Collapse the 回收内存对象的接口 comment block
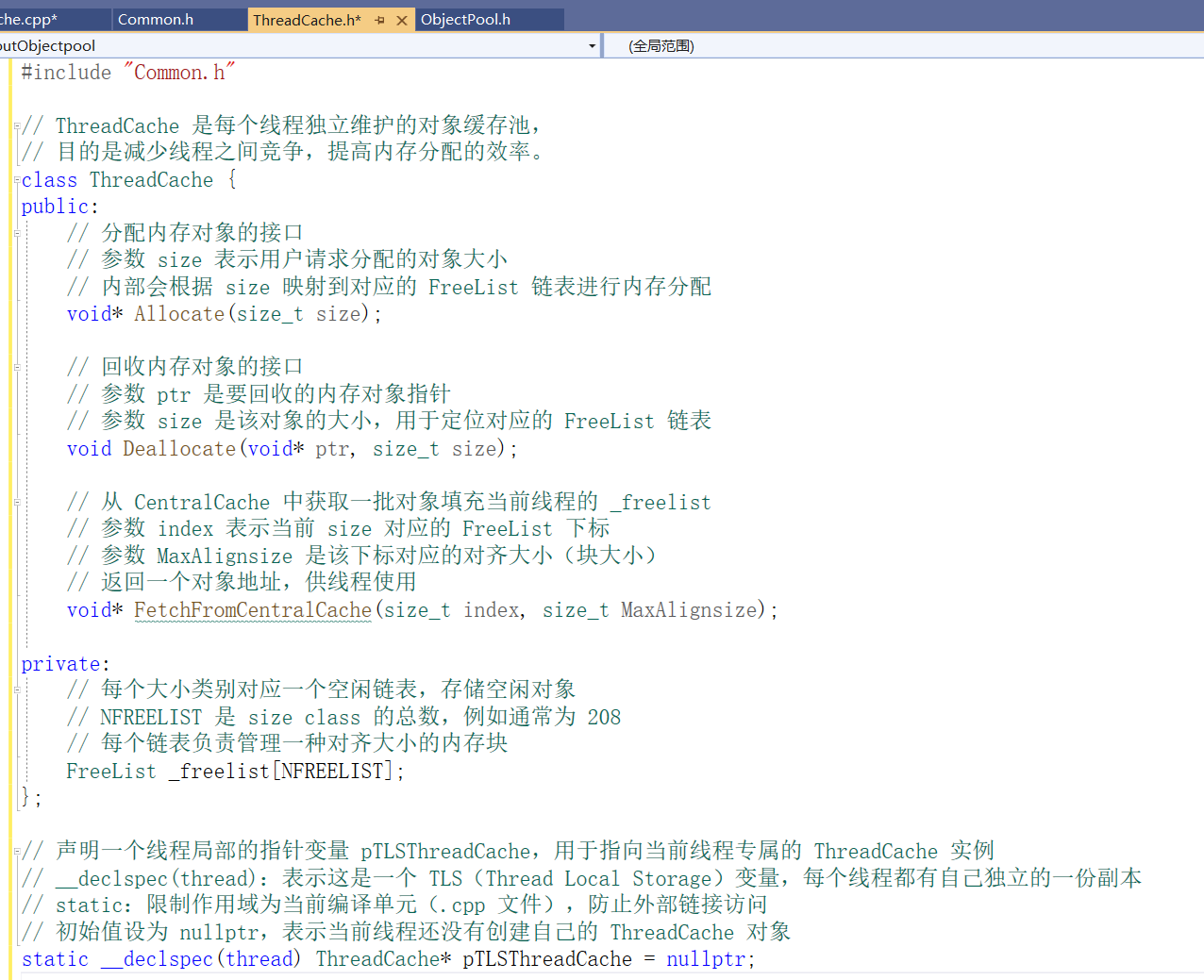Screen dimensions: 1204x980 pyautogui.click(x=16, y=367)
